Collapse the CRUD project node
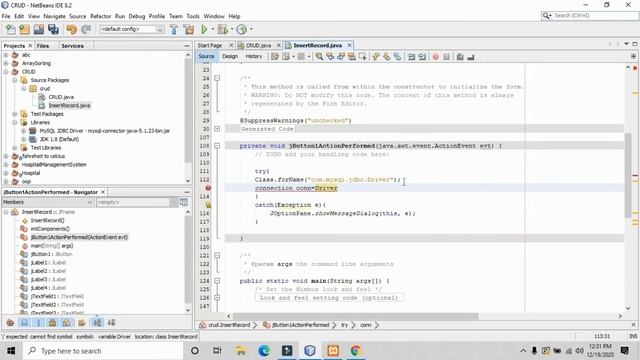 6,72
